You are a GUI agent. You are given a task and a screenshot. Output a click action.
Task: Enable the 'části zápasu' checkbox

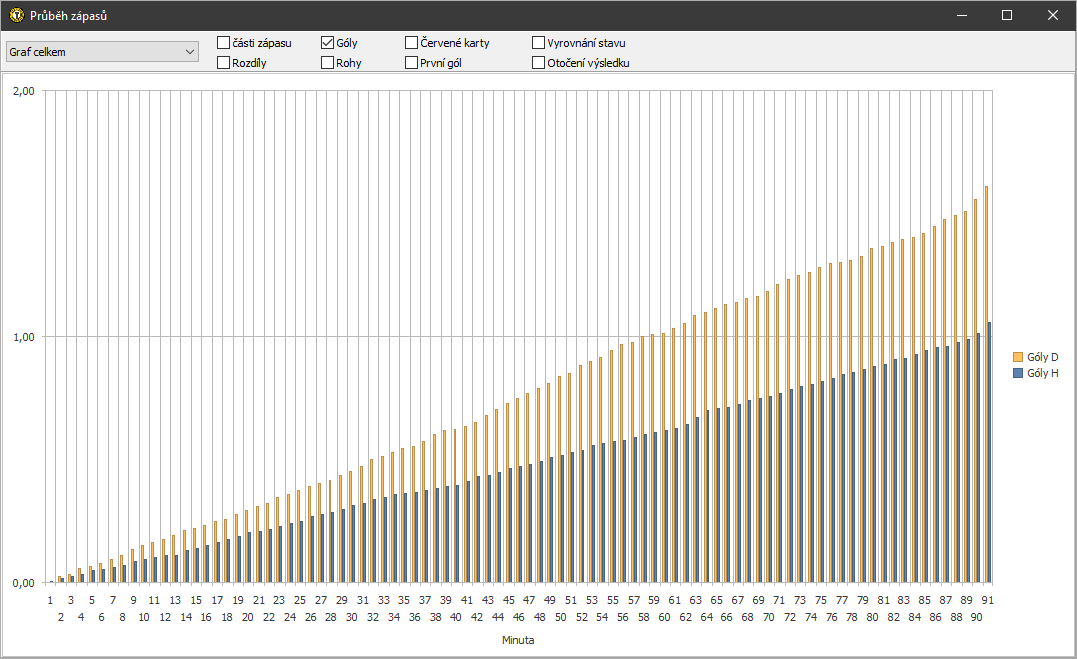coord(223,43)
